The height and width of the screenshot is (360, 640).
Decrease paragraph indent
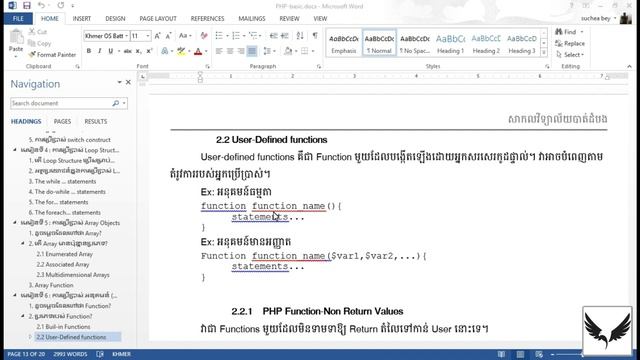coord(273,36)
